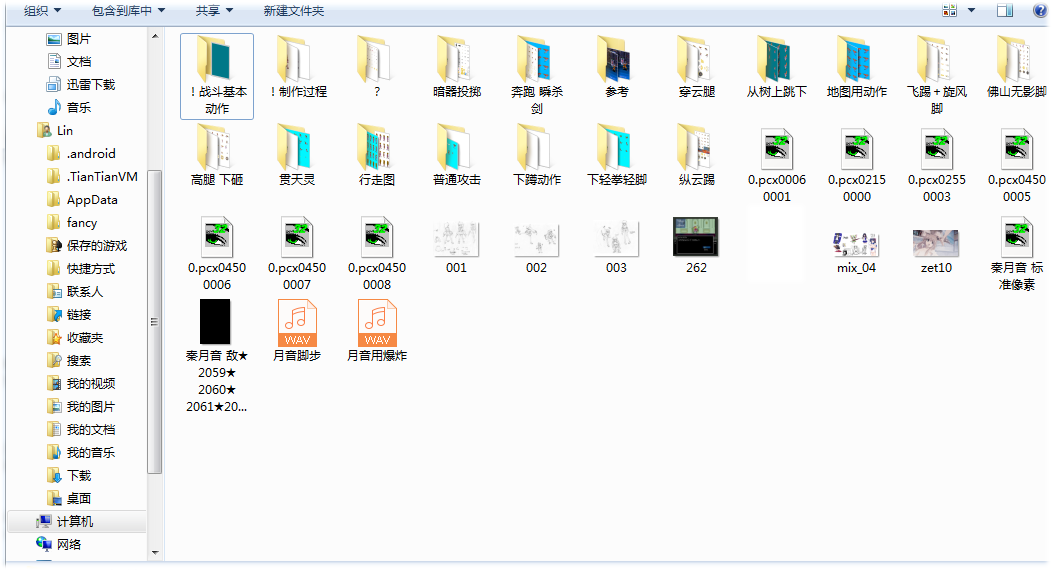The width and height of the screenshot is (1052, 570).
Task: Select 联系人 in sidebar tree
Action: pos(75,292)
